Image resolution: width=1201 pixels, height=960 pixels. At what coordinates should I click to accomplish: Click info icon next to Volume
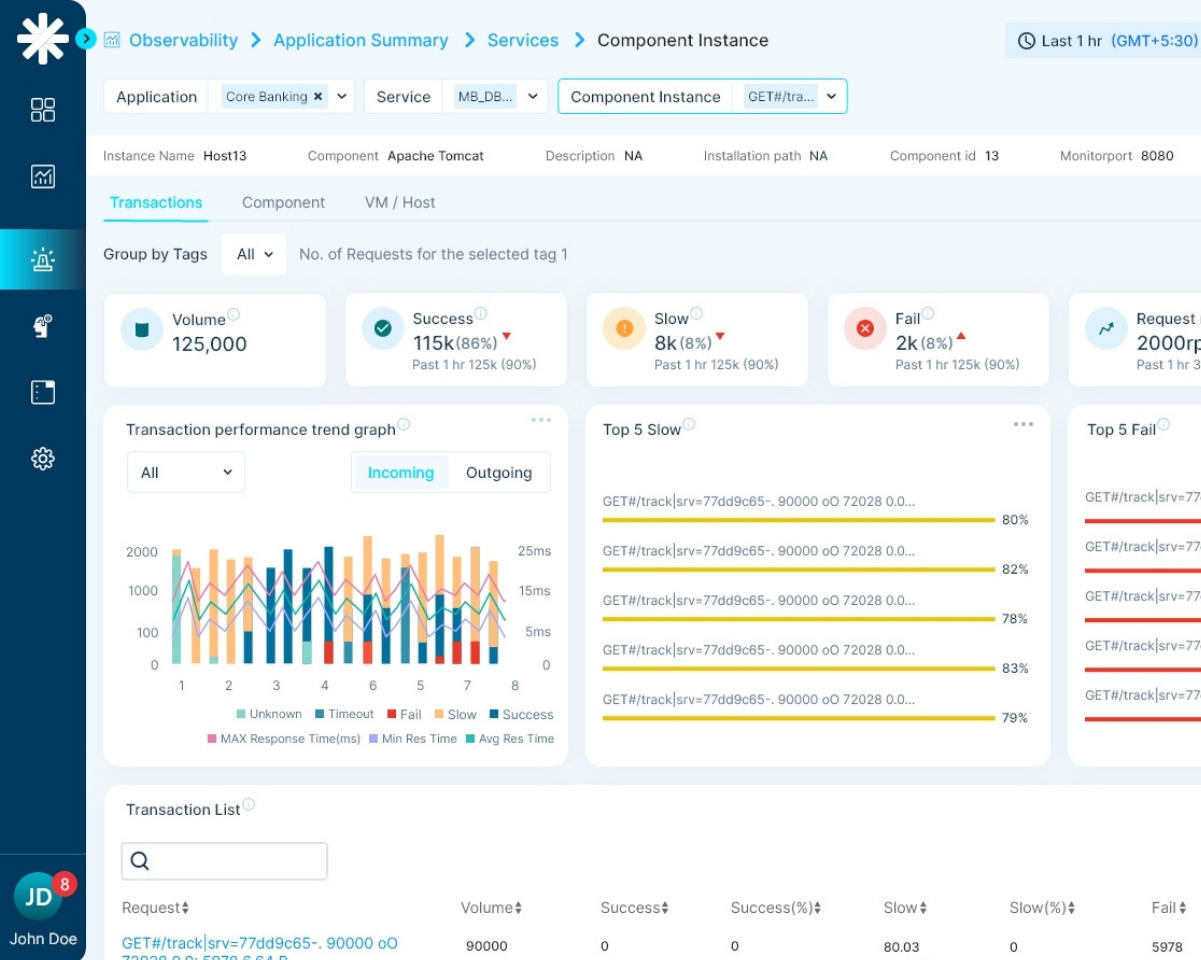[234, 315]
